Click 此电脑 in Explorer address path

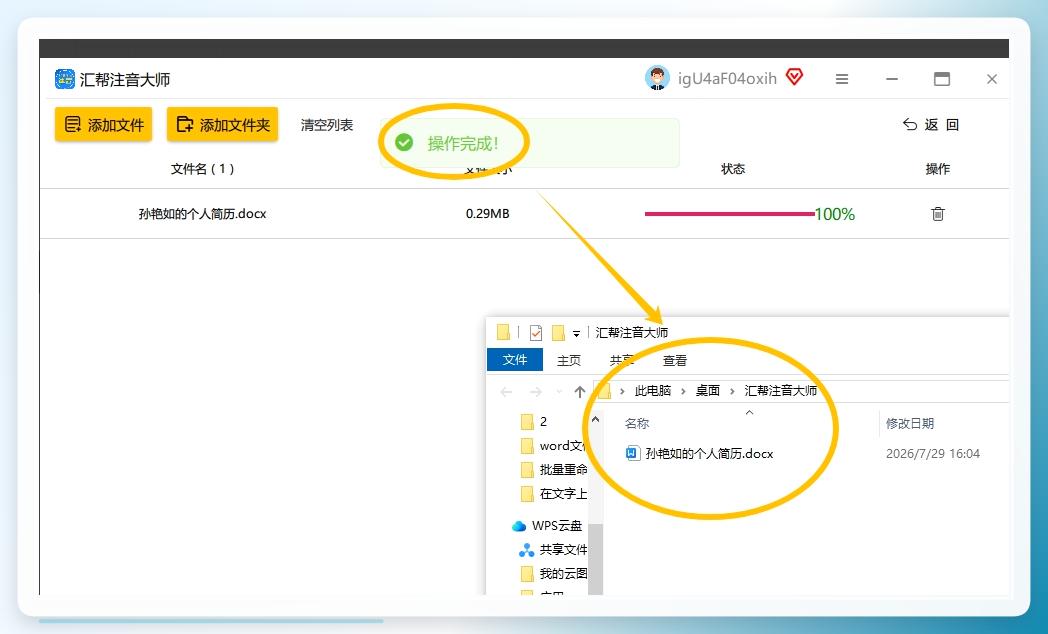[x=652, y=391]
